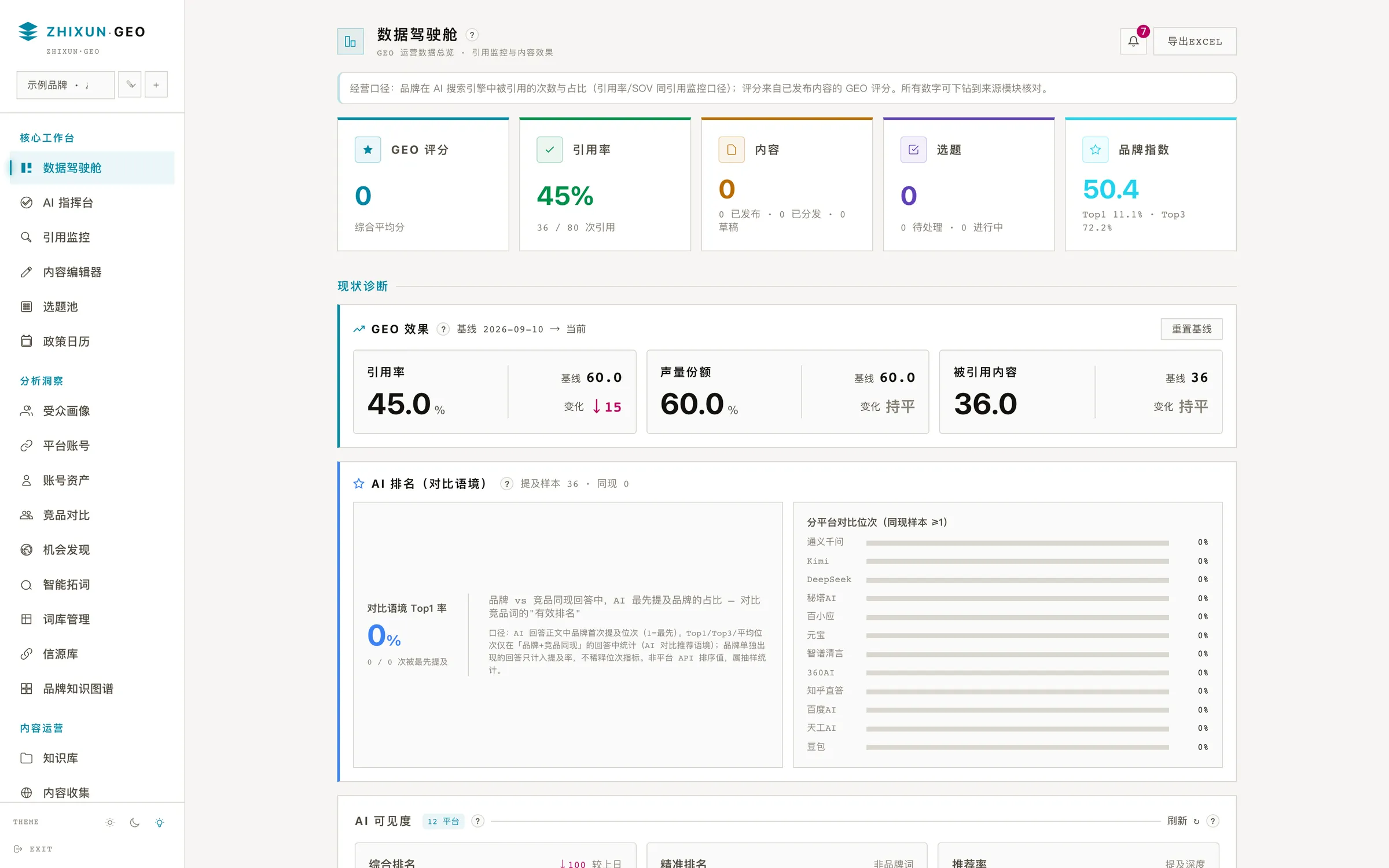Click the 词库管理 table icon

[27, 619]
